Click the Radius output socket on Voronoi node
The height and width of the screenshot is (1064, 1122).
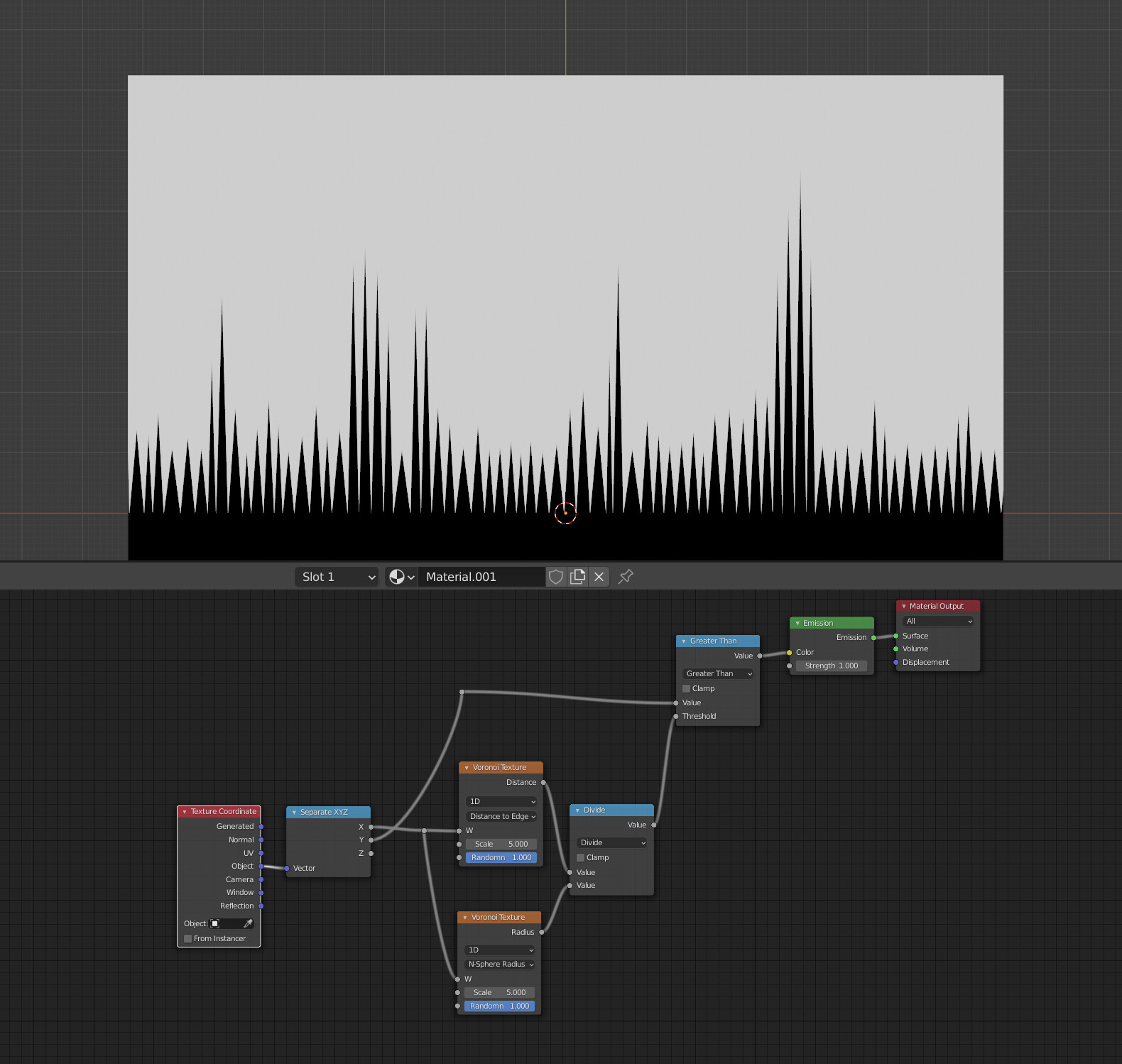(542, 933)
